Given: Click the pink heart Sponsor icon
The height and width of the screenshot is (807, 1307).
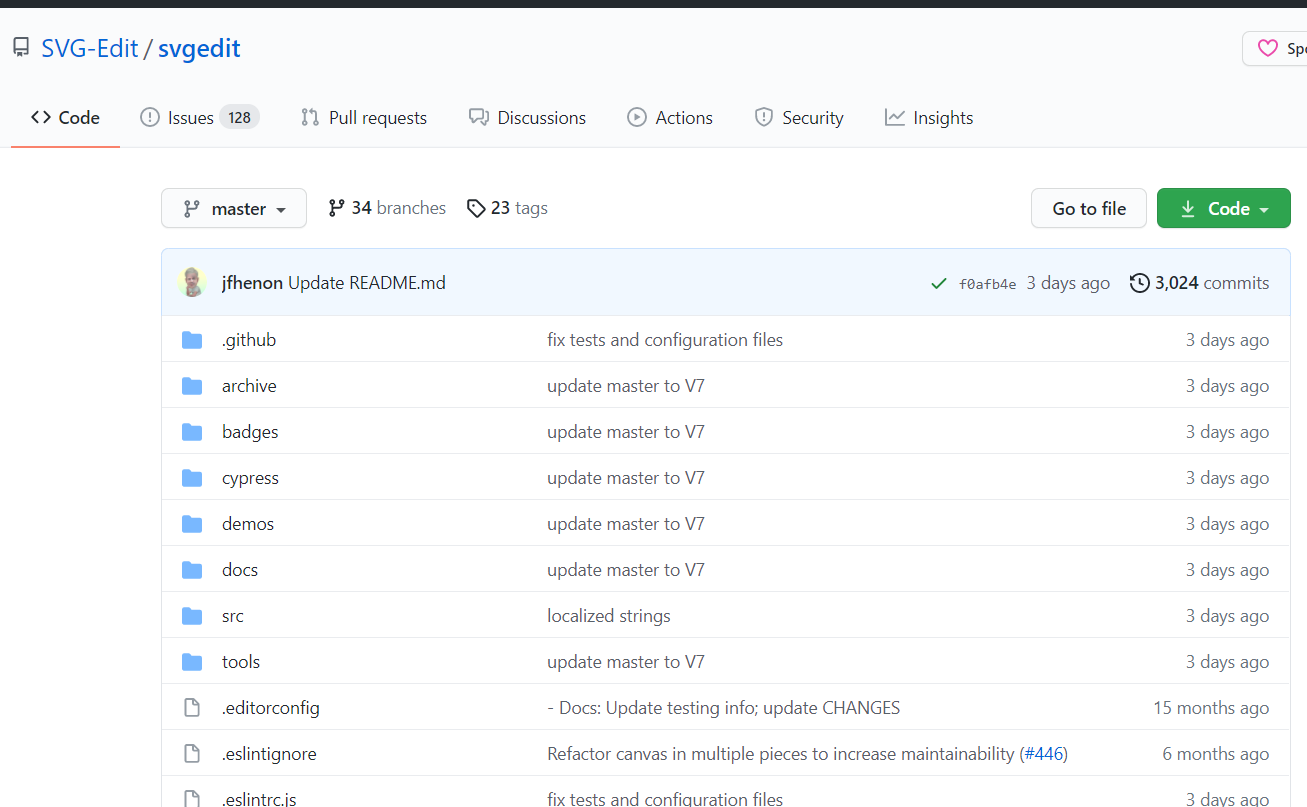Looking at the screenshot, I should pyautogui.click(x=1267, y=48).
